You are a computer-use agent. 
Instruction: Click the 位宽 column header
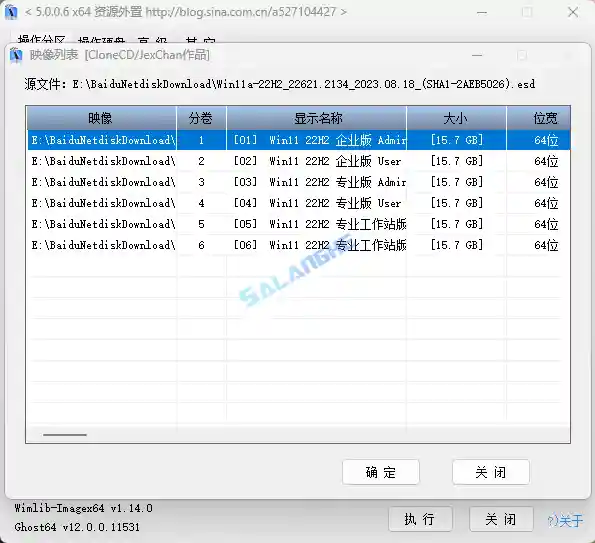pyautogui.click(x=539, y=118)
